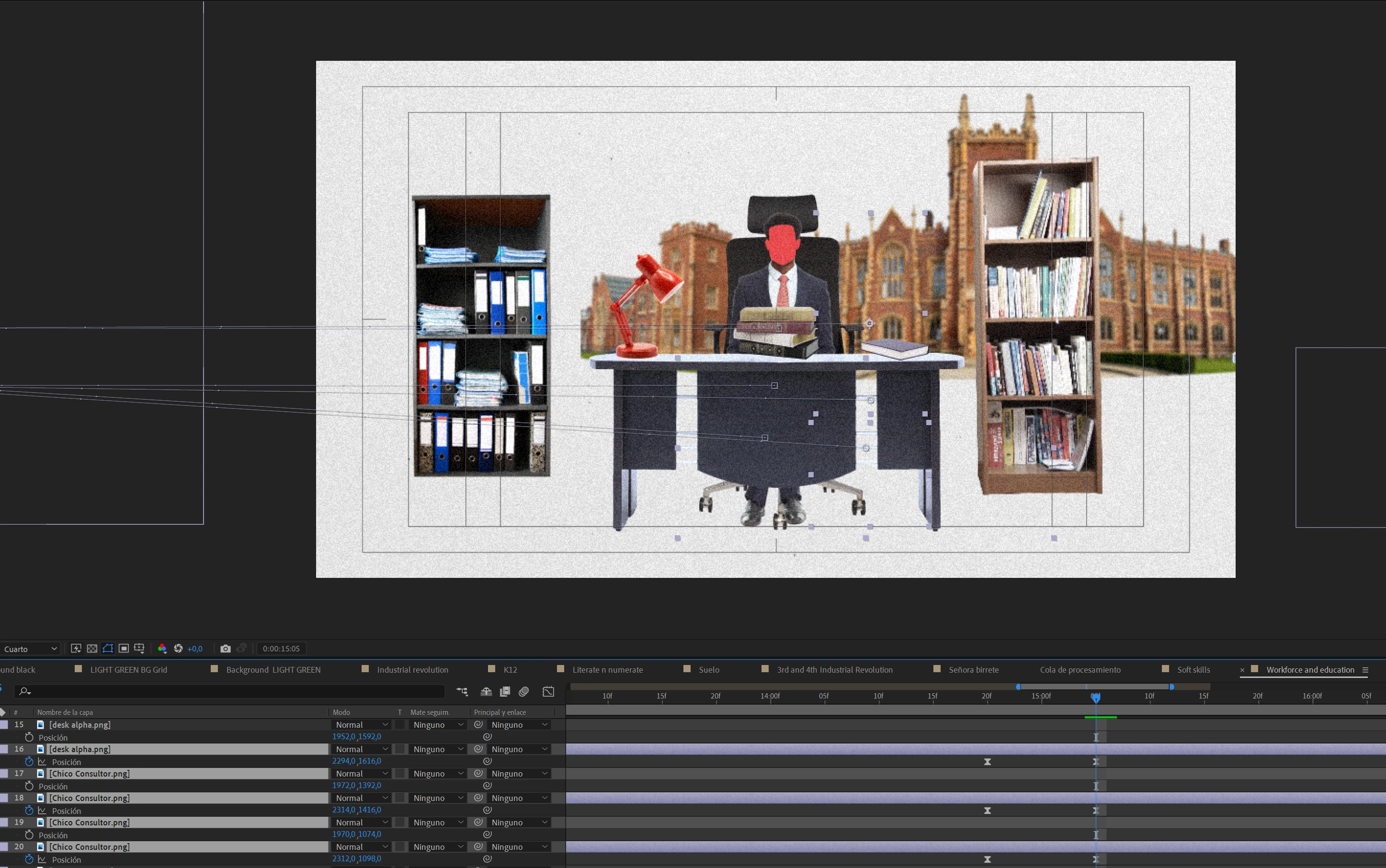Image resolution: width=1386 pixels, height=868 pixels.
Task: Enable motion blur for the composition
Action: click(523, 691)
